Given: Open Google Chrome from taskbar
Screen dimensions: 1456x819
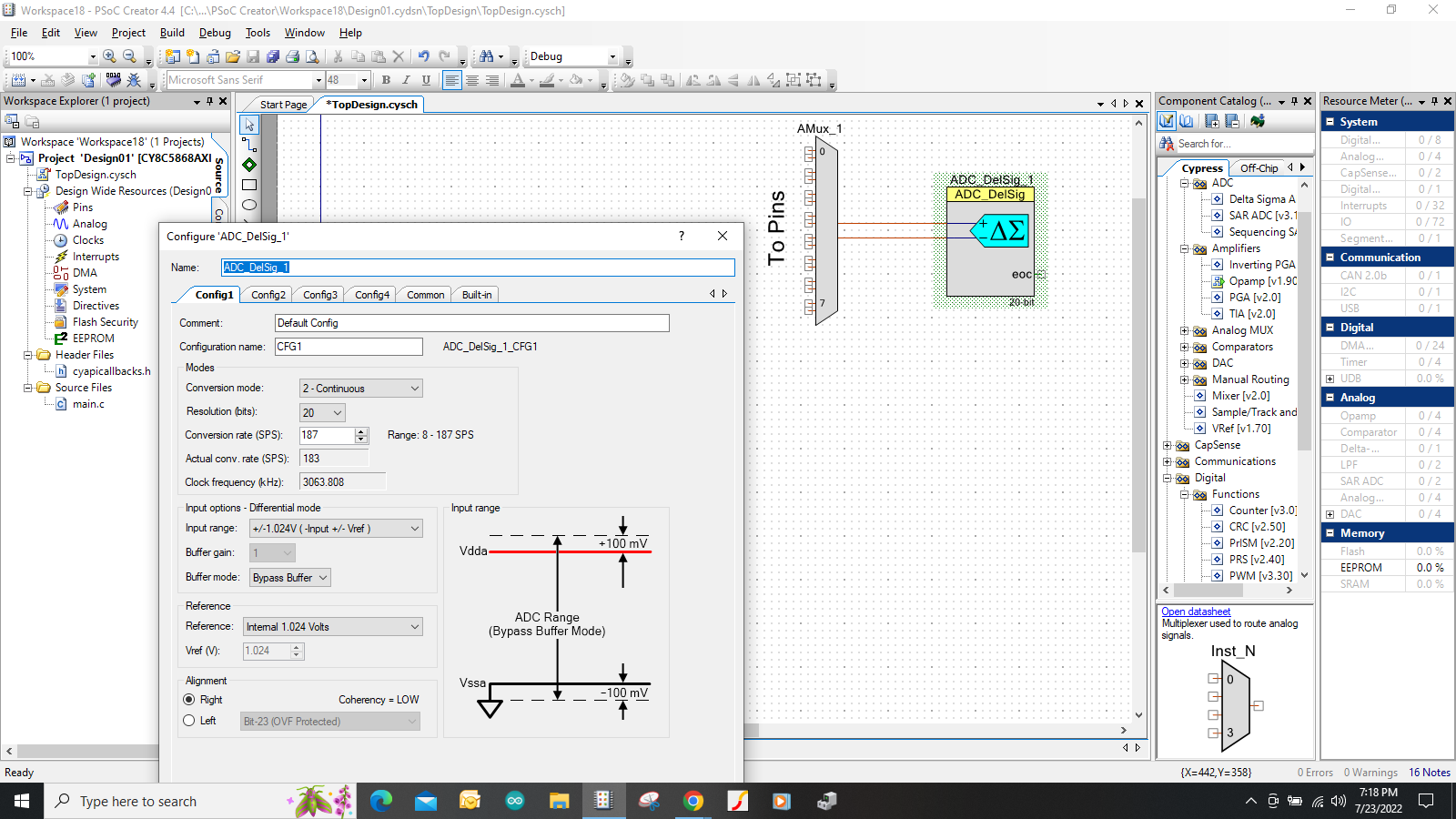Looking at the screenshot, I should (x=693, y=801).
